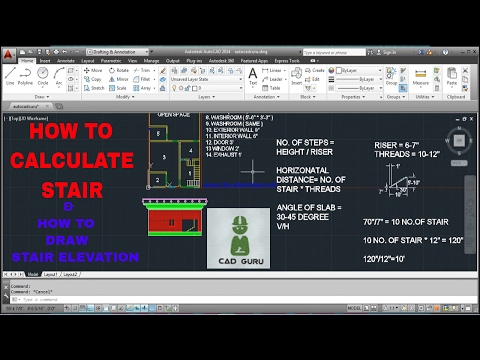Switch to the Annotate ribbon tab
The image size is (480, 360).
pos(66,61)
